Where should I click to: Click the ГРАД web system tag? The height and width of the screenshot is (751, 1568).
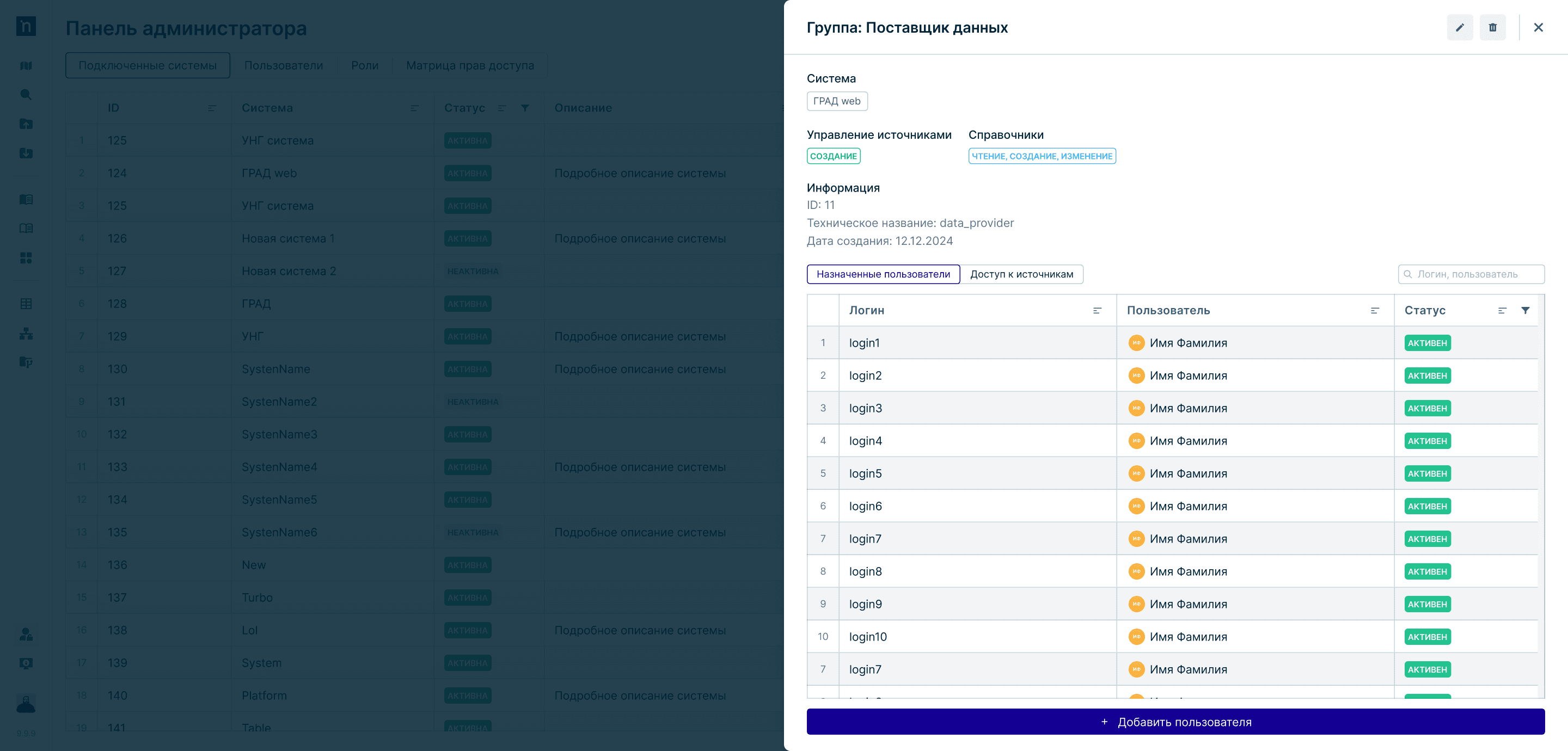tap(836, 101)
